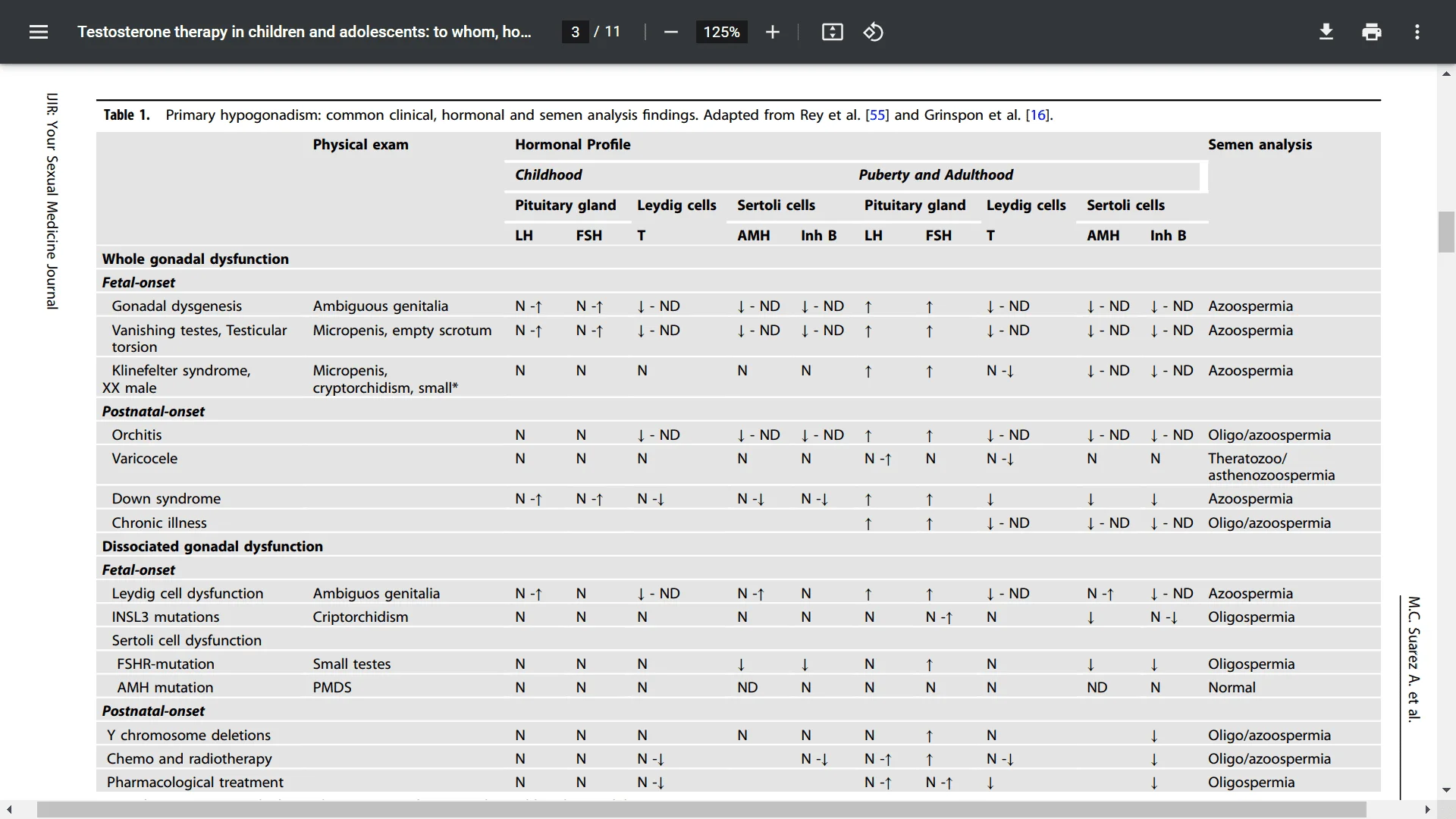Zoom out with the minus button
This screenshot has width=1456, height=819.
point(670,32)
